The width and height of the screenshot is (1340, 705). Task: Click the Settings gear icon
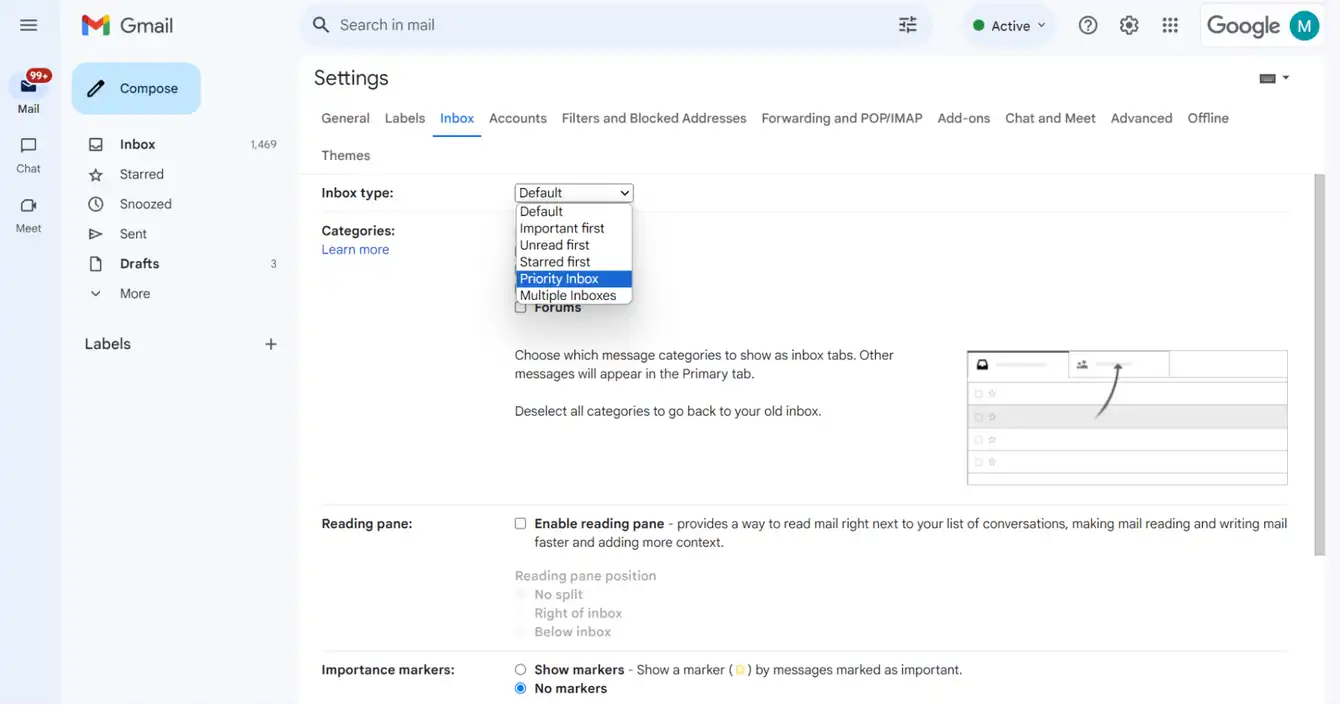pos(1129,26)
